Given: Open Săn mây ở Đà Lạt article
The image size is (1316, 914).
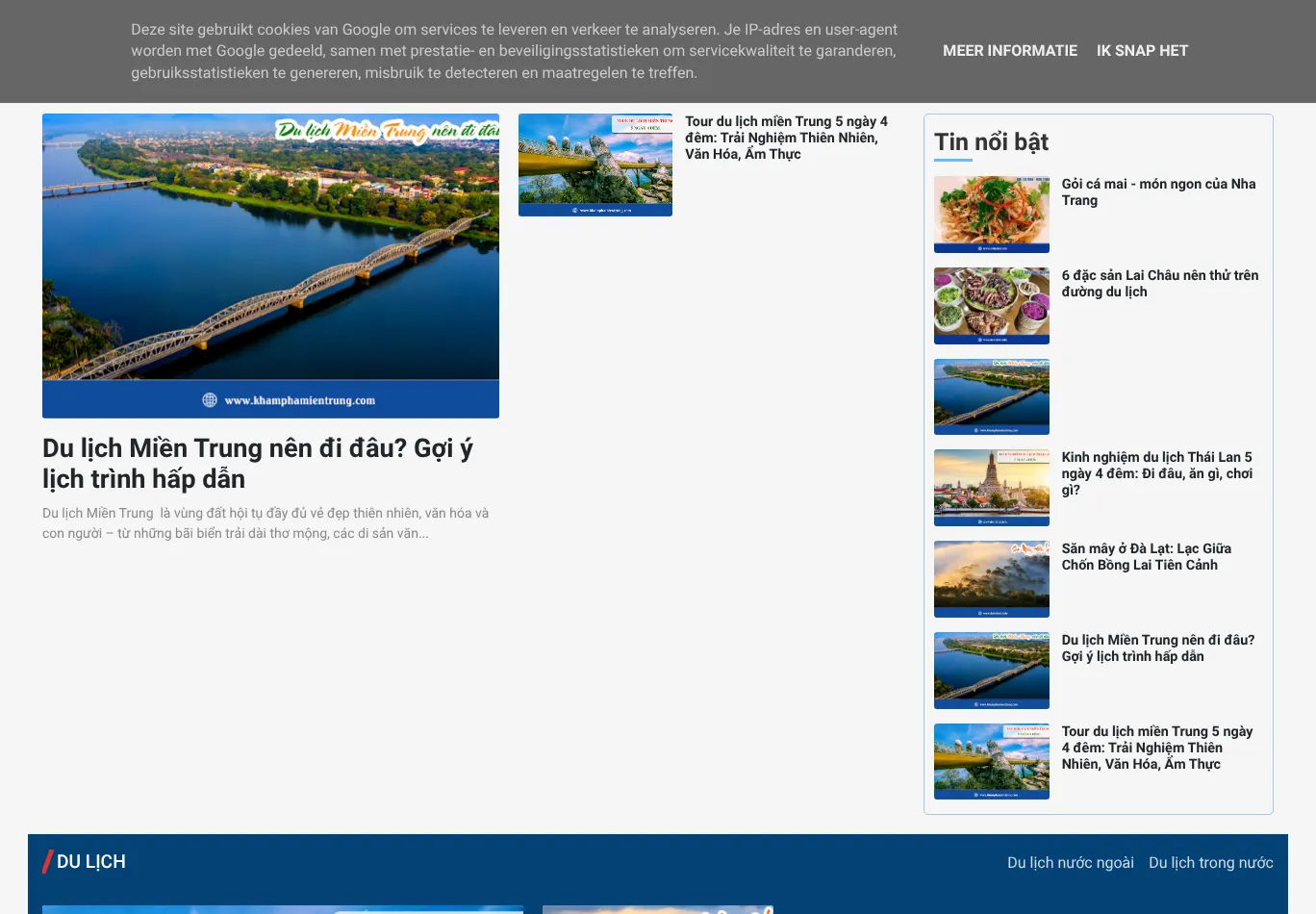Looking at the screenshot, I should 1146,556.
